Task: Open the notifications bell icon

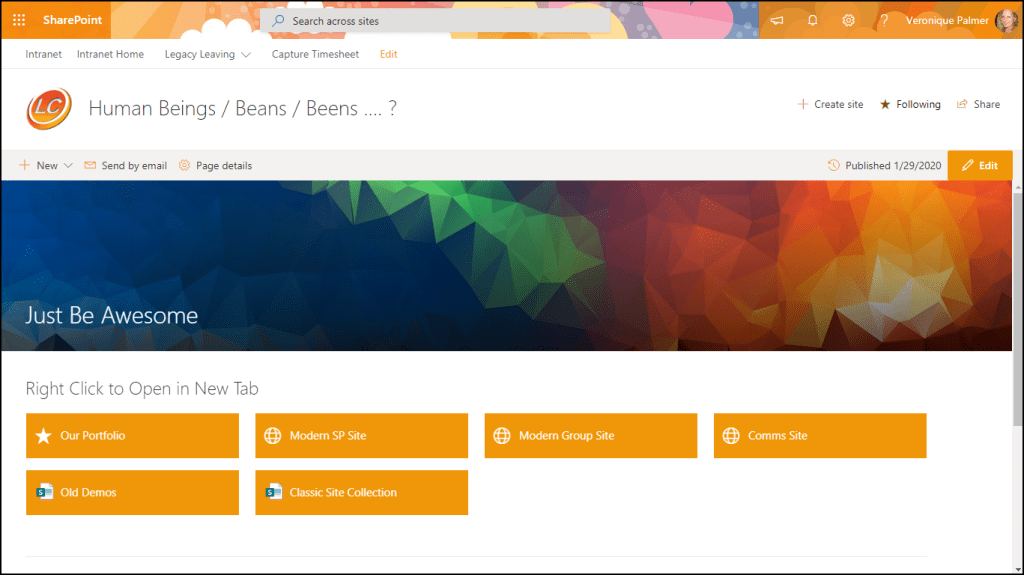Action: pyautogui.click(x=813, y=20)
